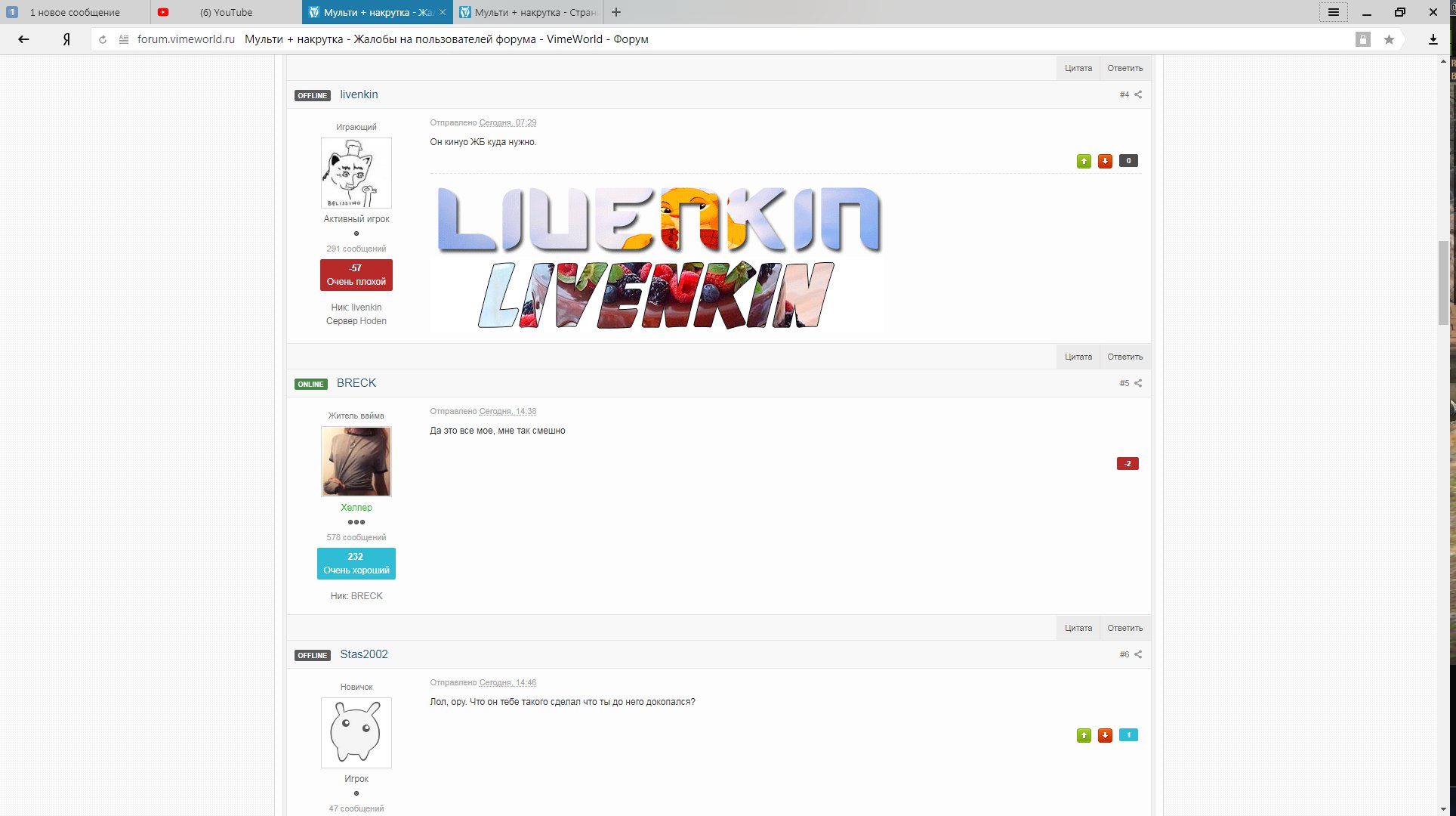This screenshot has height=816, width=1456.
Task: Switch to the '1 новое сообщение' tab
Action: tap(75, 12)
